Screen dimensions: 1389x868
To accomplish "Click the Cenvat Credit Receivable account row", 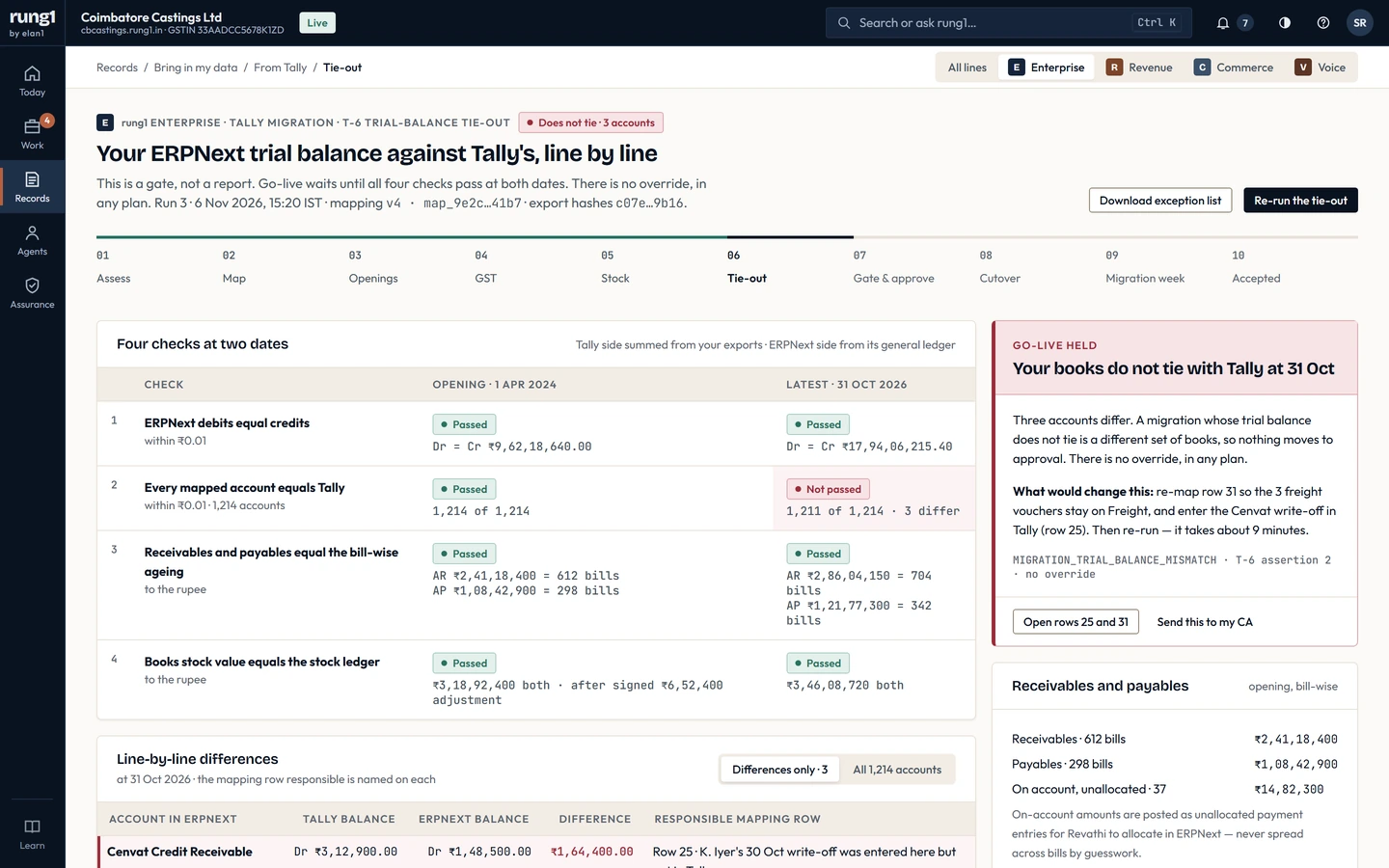I will click(536, 853).
